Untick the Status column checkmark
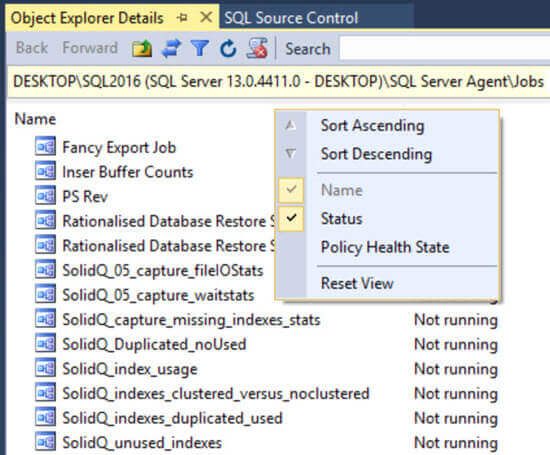This screenshot has width=550, height=455. pos(291,219)
